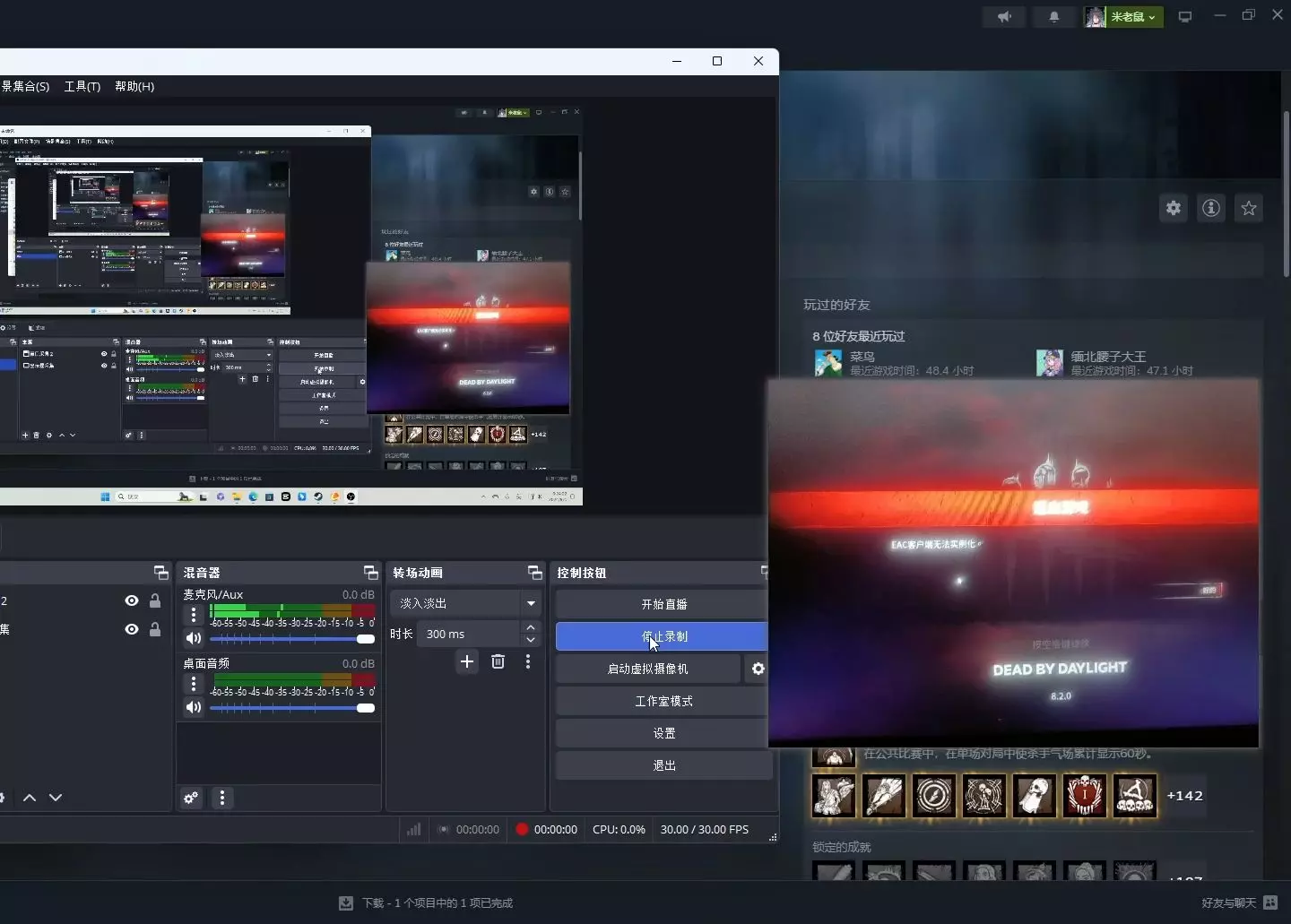Open the red shield rank I achievement icon
1291x924 pixels.
[x=1085, y=795]
